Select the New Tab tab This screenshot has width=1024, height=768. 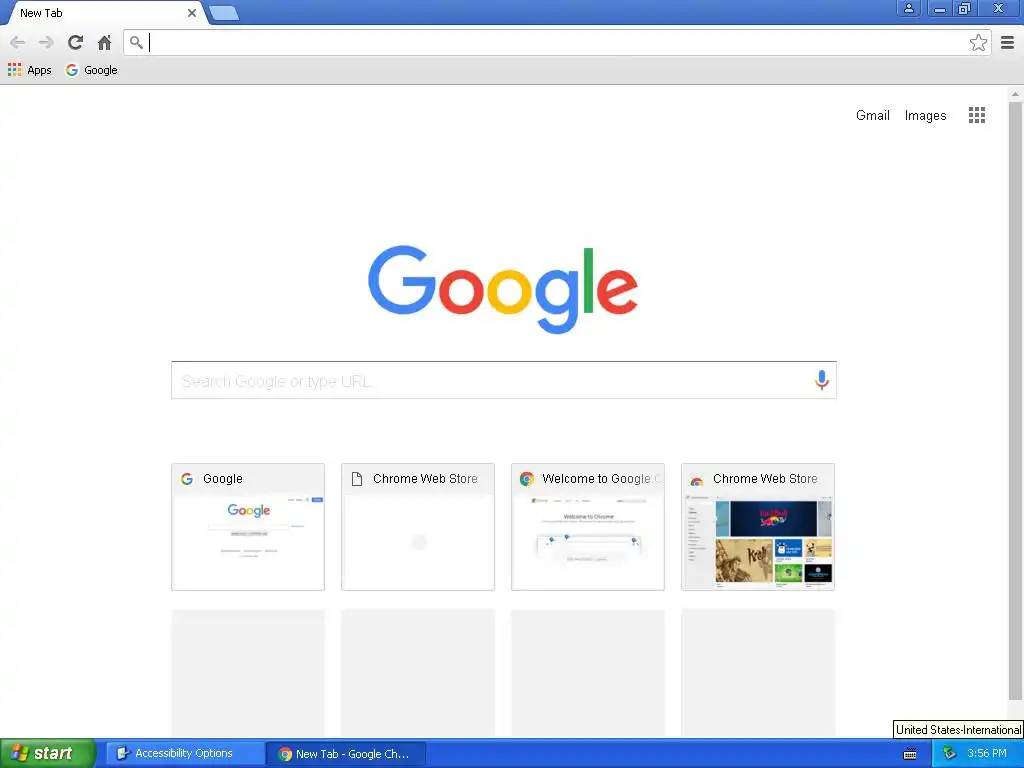[x=104, y=13]
